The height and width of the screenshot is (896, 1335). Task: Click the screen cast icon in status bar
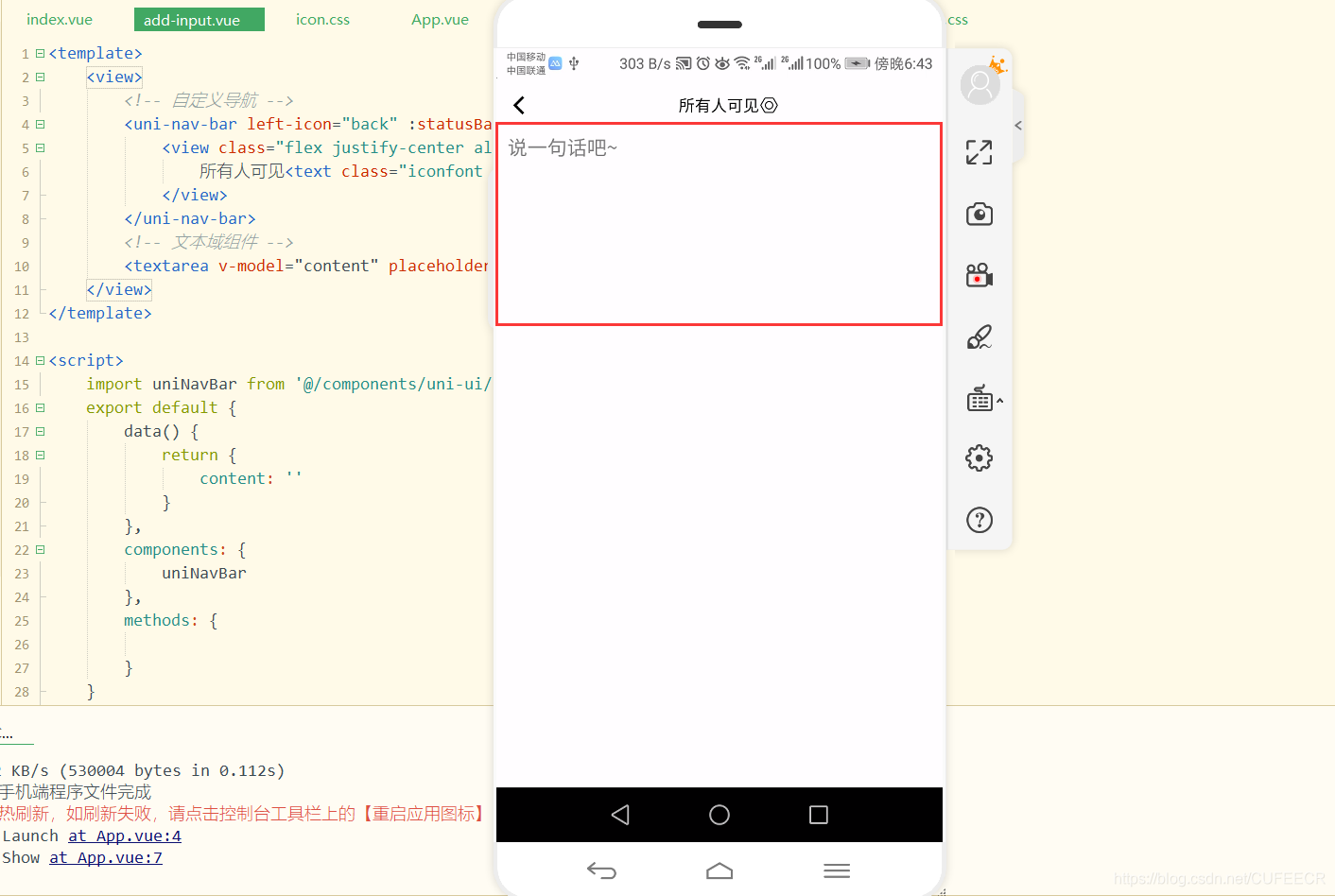click(x=684, y=63)
